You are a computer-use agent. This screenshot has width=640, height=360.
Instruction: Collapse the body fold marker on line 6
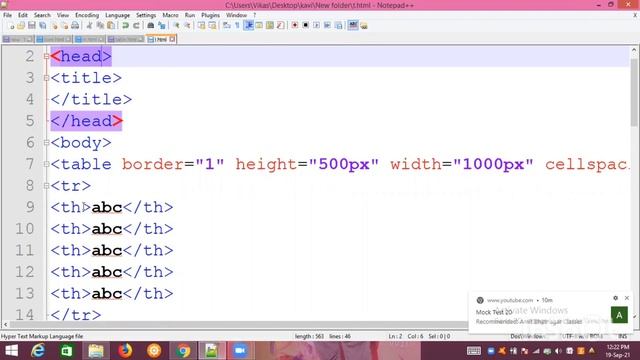[x=46, y=142]
